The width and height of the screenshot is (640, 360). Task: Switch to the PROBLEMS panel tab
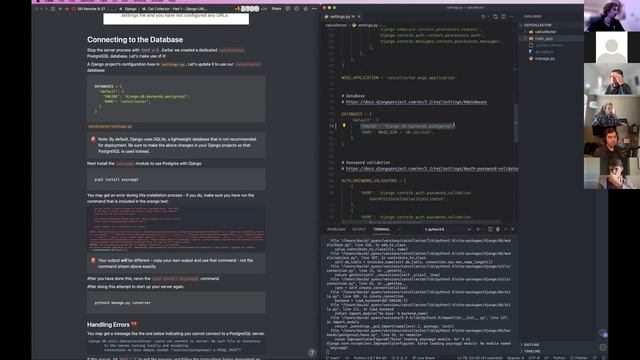pyautogui.click(x=336, y=229)
